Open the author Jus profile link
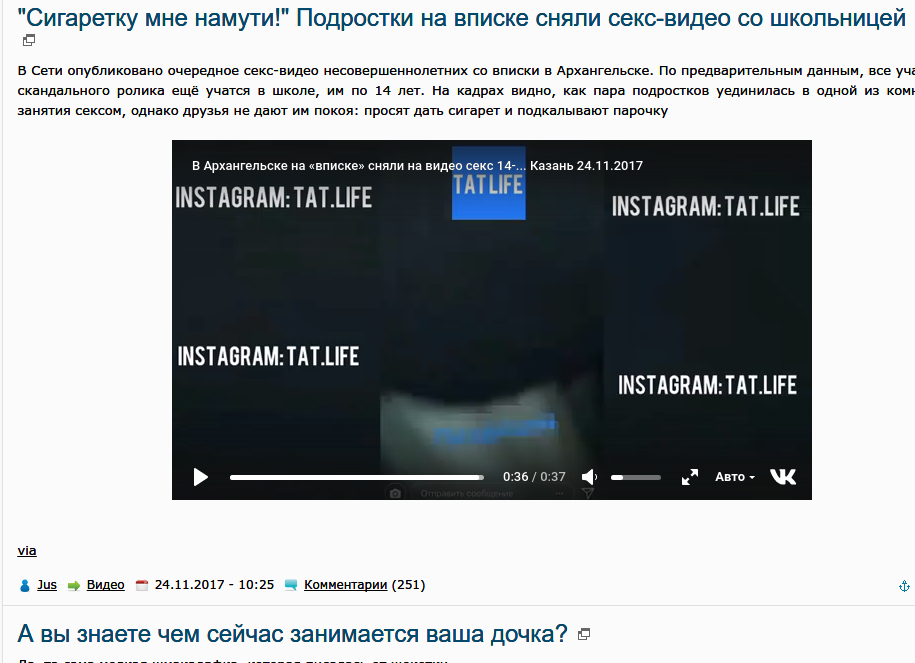The height and width of the screenshot is (663, 915). tap(47, 585)
